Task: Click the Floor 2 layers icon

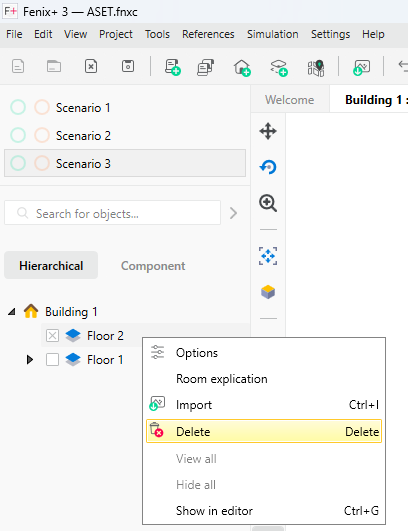Action: click(x=73, y=335)
